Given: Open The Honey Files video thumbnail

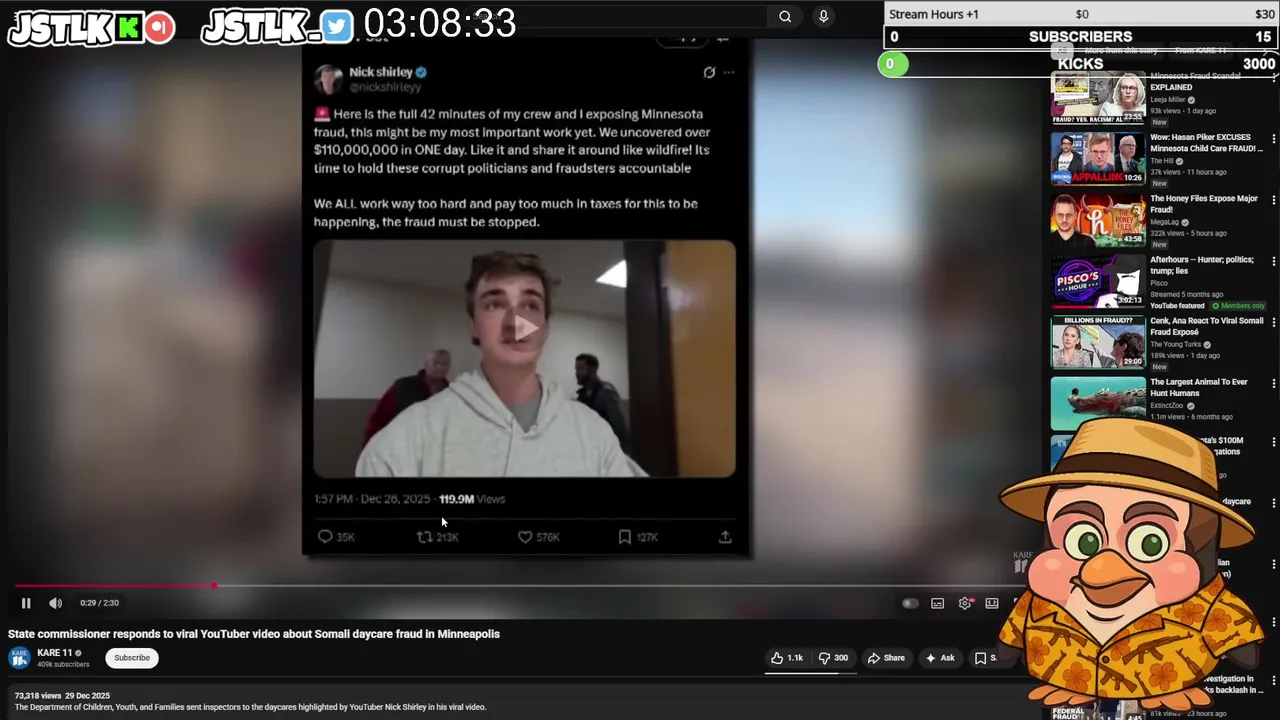Looking at the screenshot, I should click(x=1098, y=220).
